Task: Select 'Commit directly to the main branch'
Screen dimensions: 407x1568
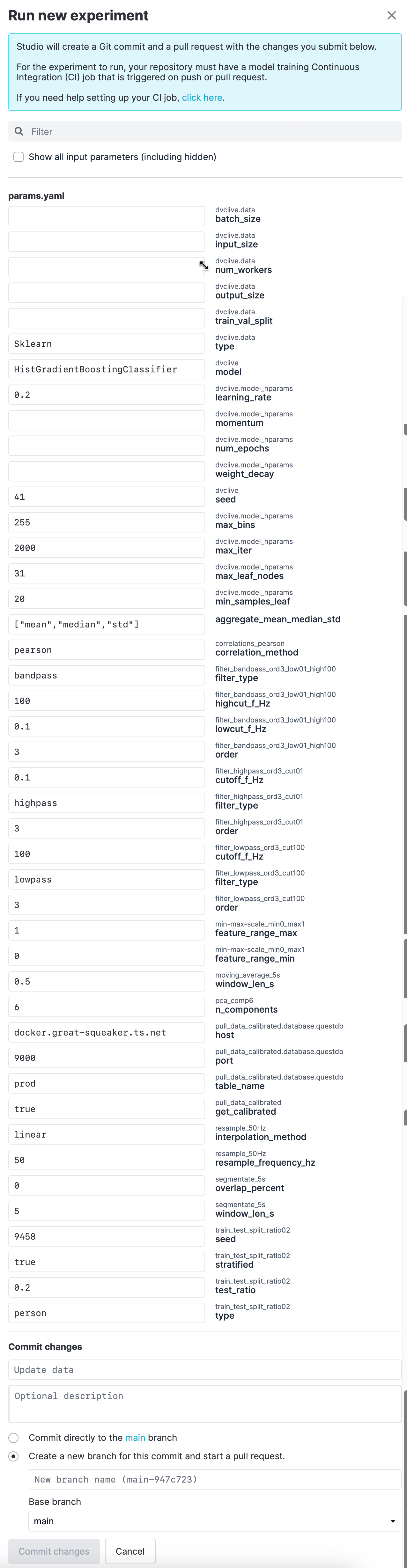Action: [13, 1438]
